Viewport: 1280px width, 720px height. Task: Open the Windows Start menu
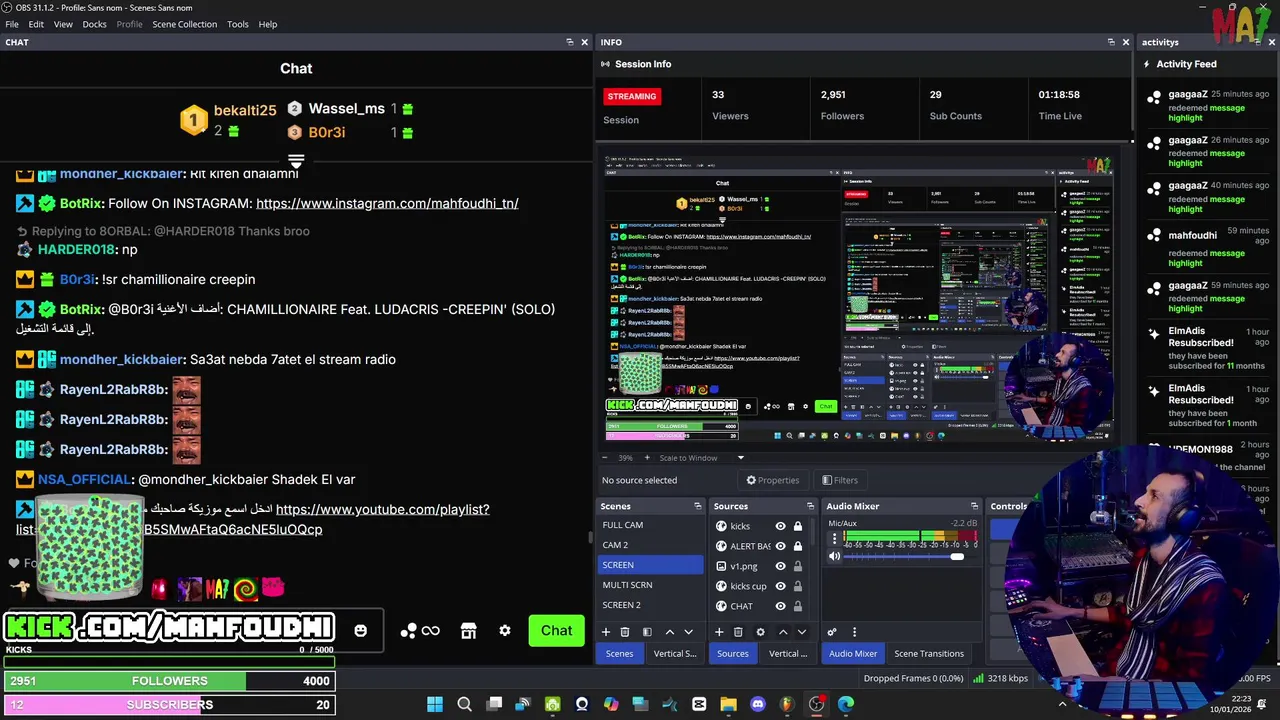(x=435, y=704)
